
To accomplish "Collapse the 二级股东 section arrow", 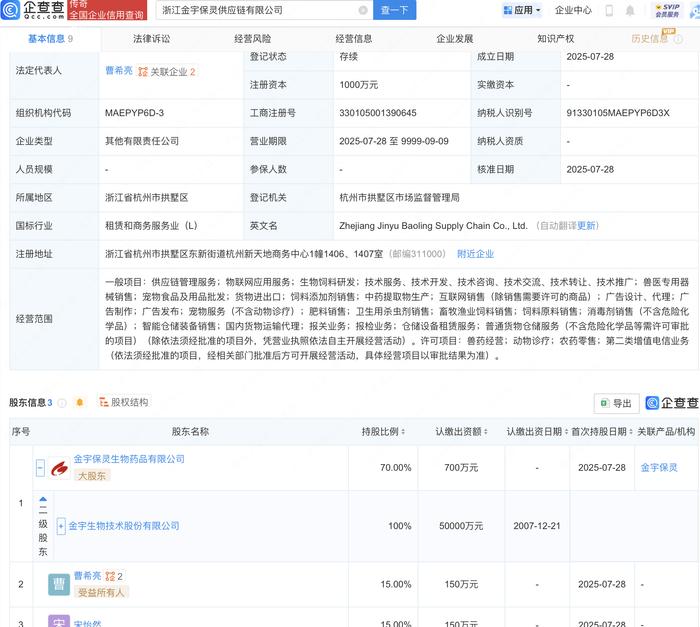I will 43,499.
